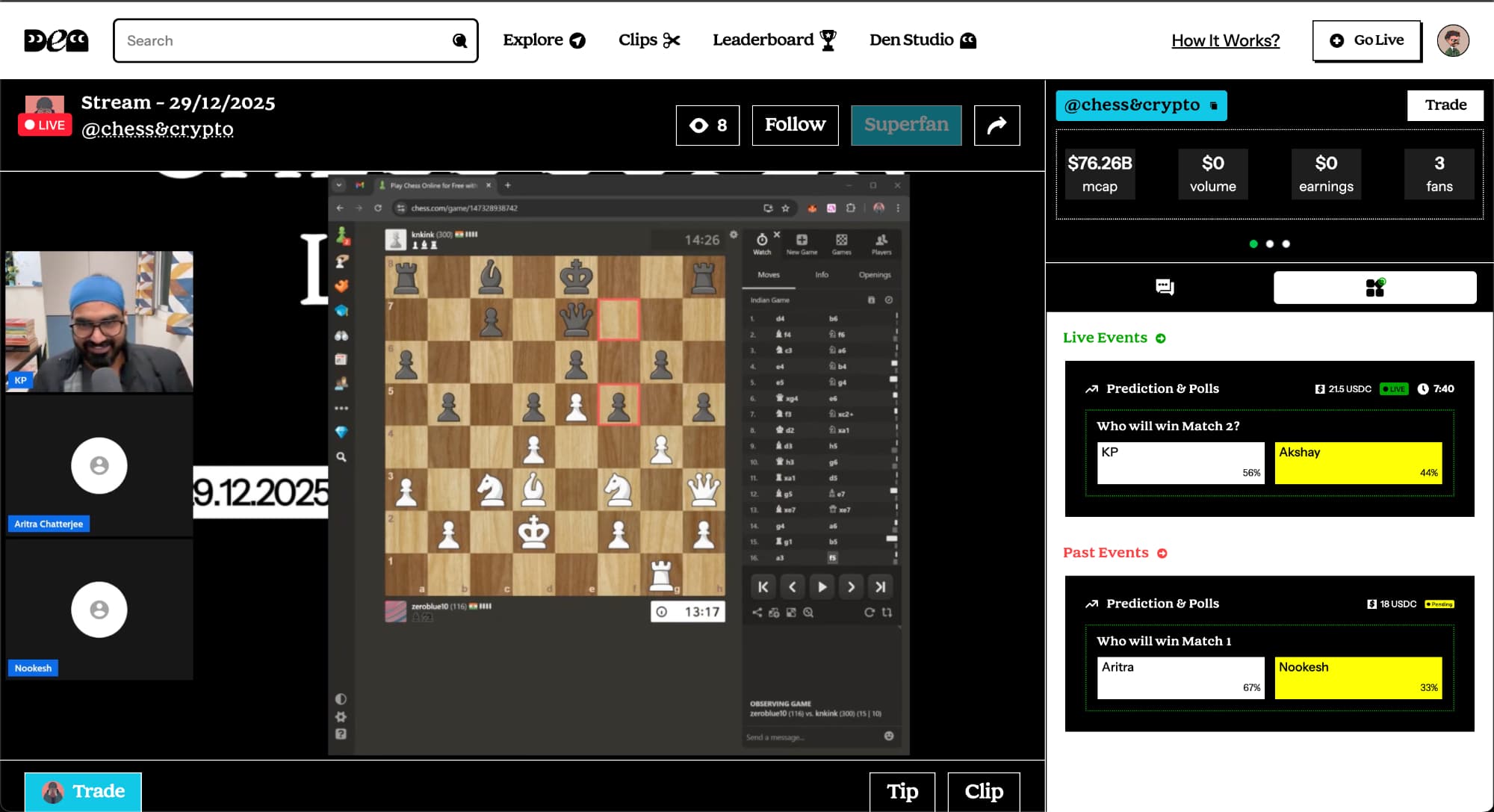Open the share stream arrow icon
The width and height of the screenshot is (1494, 812).
996,125
